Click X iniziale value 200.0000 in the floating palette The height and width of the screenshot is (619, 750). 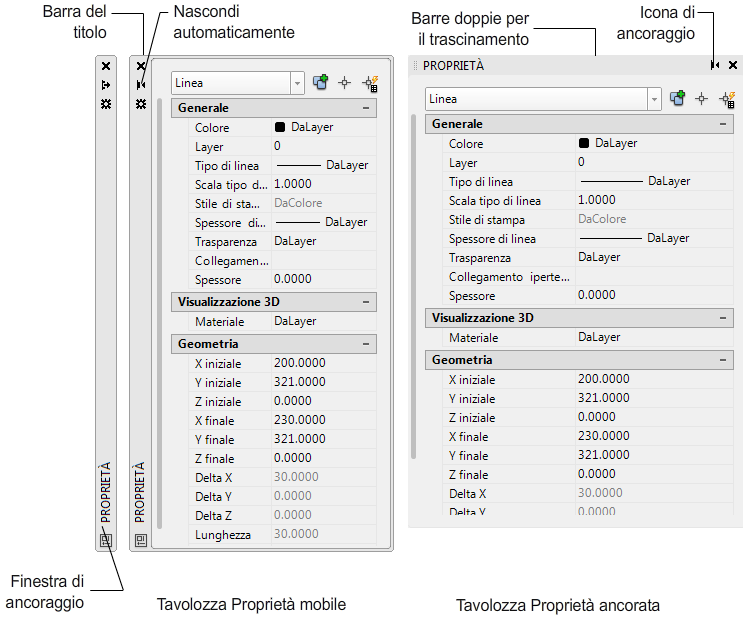point(324,363)
